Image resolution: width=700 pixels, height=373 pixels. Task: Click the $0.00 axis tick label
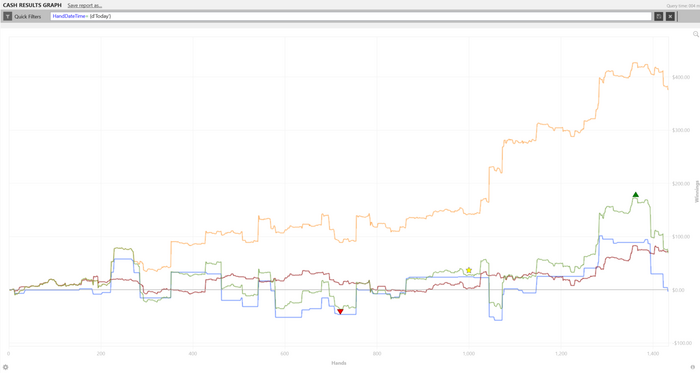click(x=678, y=290)
